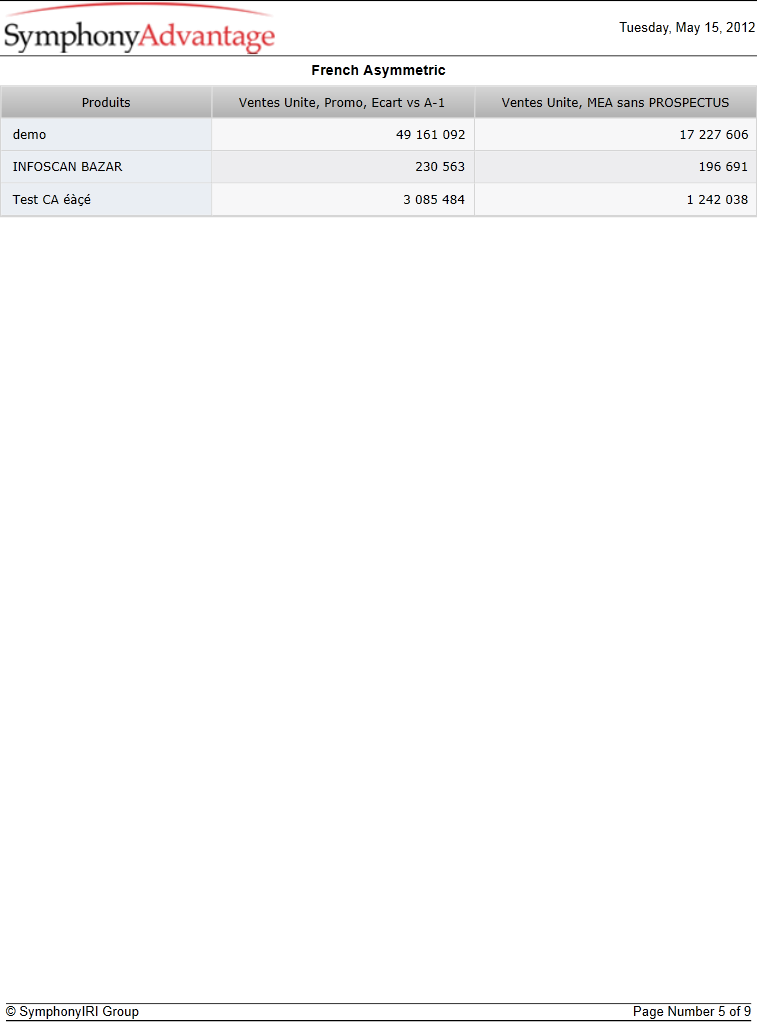Click the red Advantage part of logo

tap(207, 37)
